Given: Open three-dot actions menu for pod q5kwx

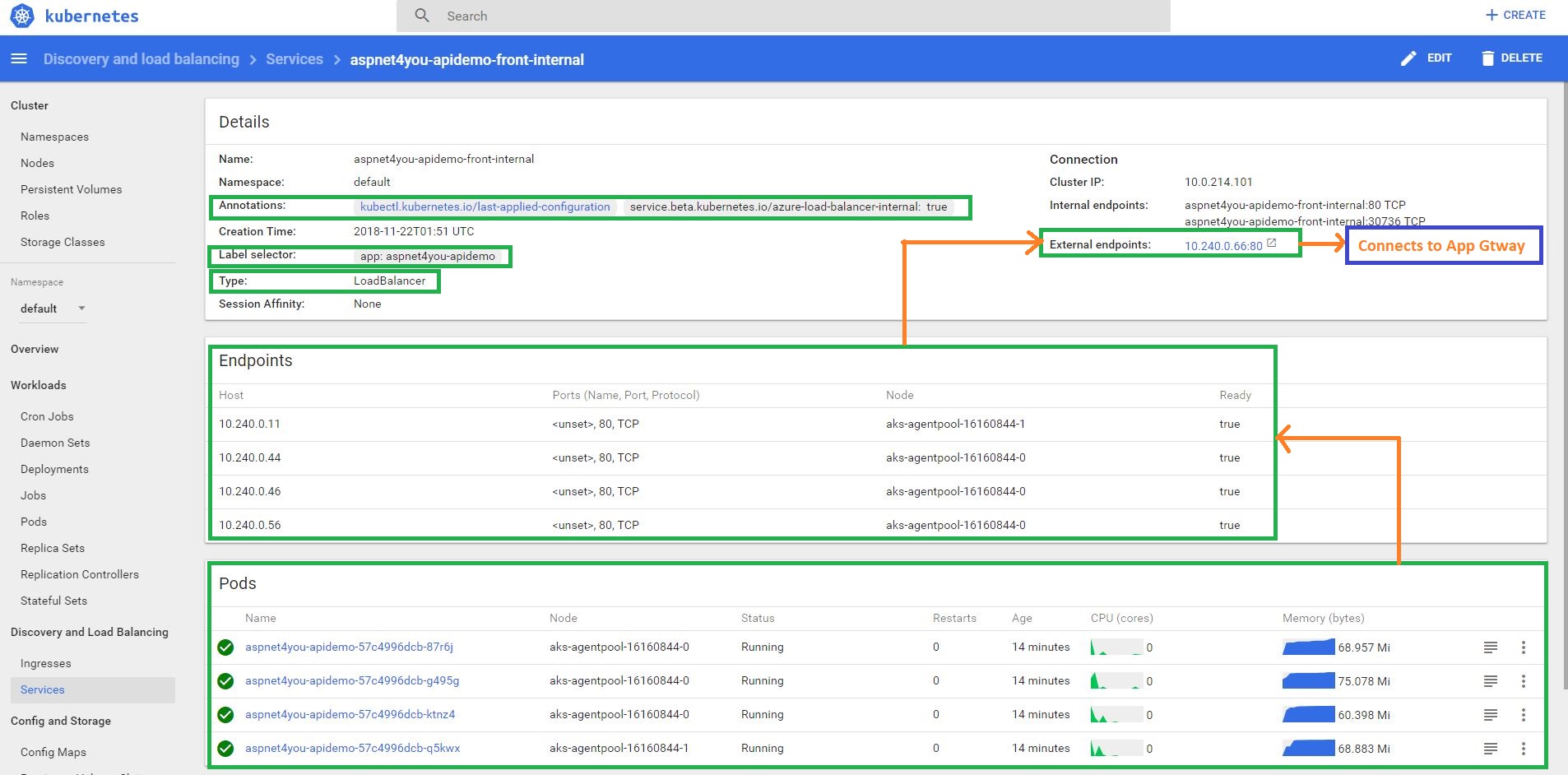Looking at the screenshot, I should pyautogui.click(x=1524, y=749).
